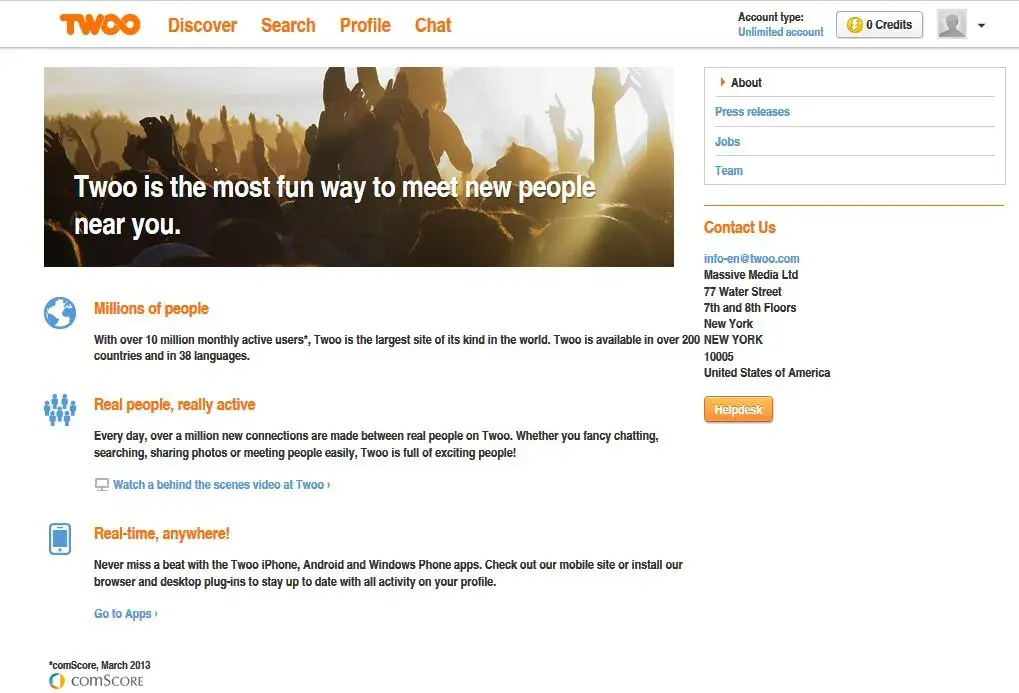Open the Profile menu item
1019x693 pixels.
tap(365, 25)
